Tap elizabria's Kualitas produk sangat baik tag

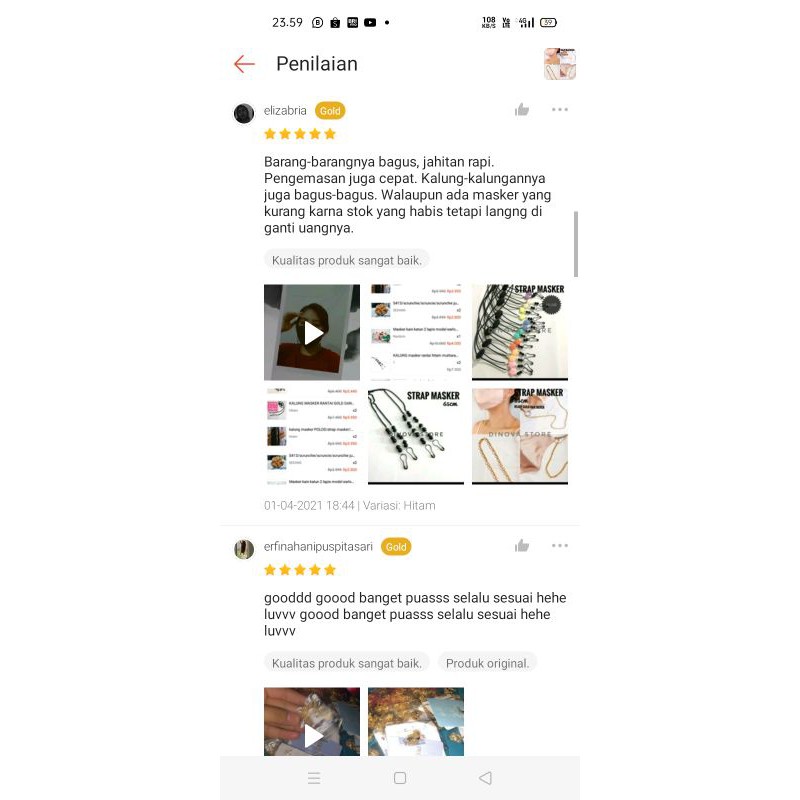(346, 260)
